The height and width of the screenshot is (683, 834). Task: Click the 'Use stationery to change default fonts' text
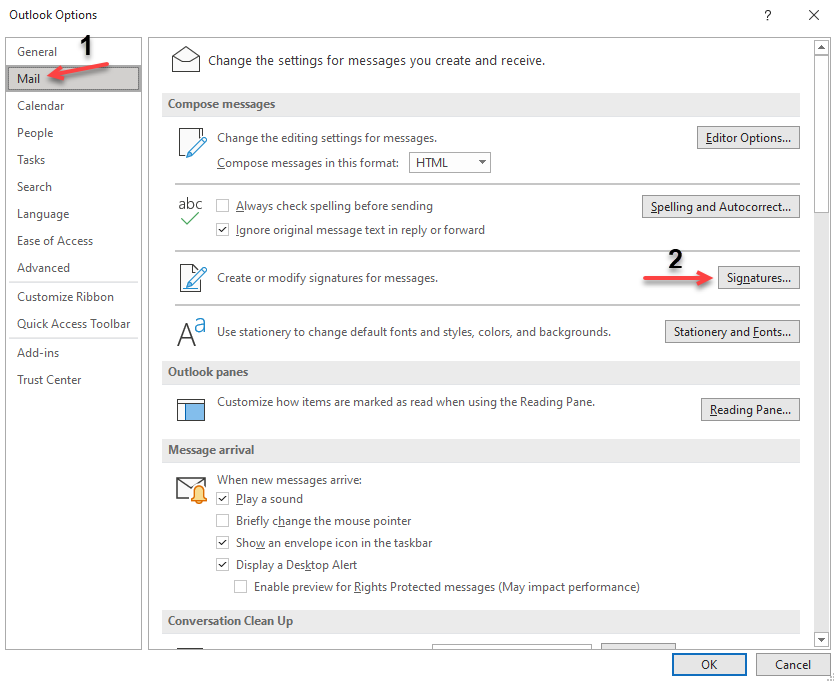click(x=414, y=332)
